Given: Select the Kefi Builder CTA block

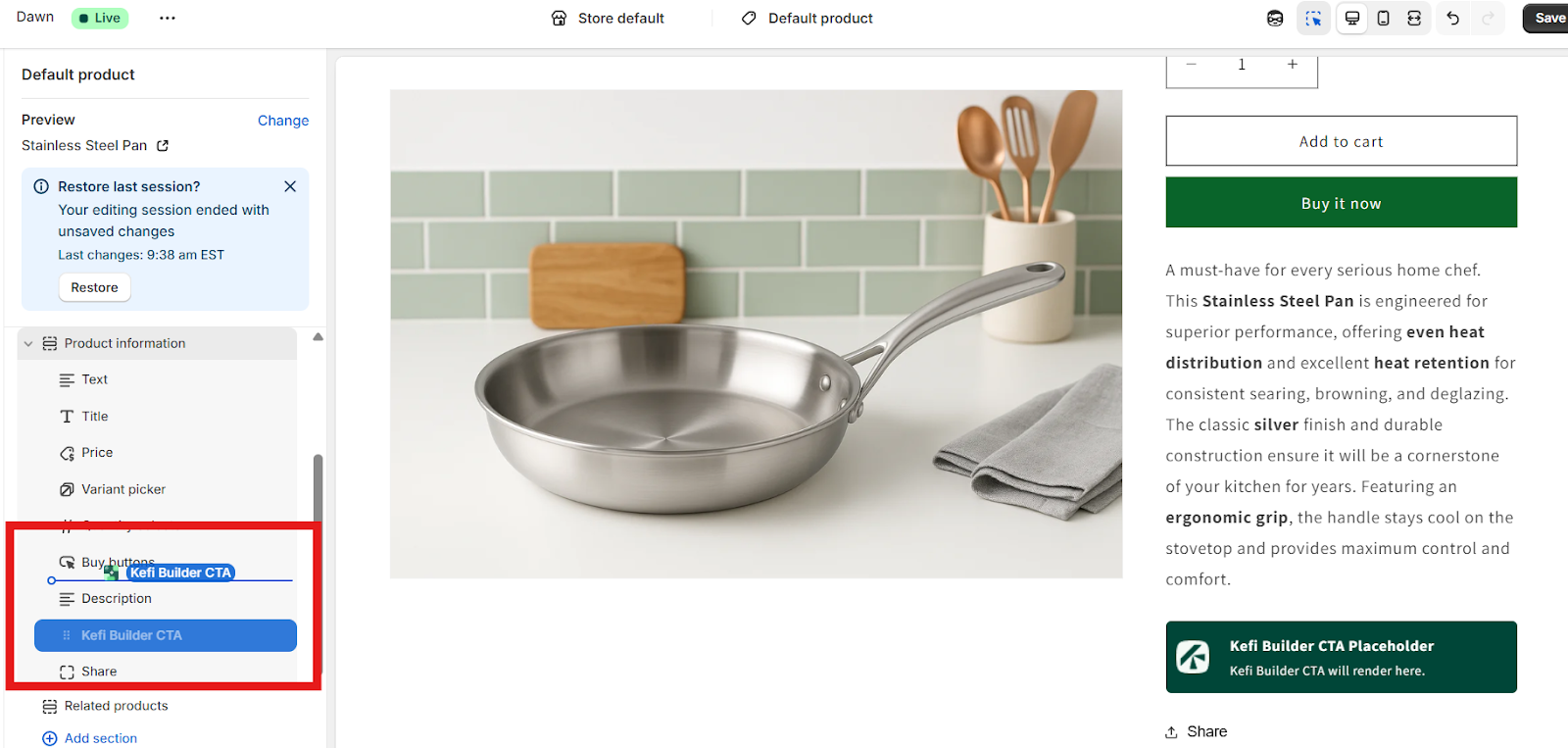Looking at the screenshot, I should [166, 635].
